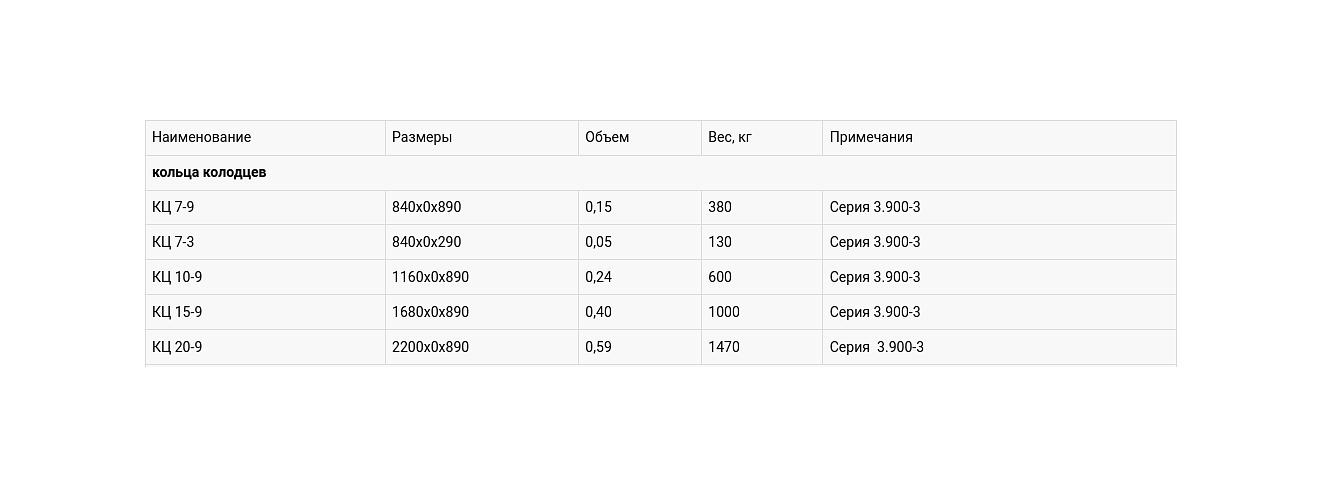
Task: Select the 'Примечания' header cell
Action: pos(871,138)
